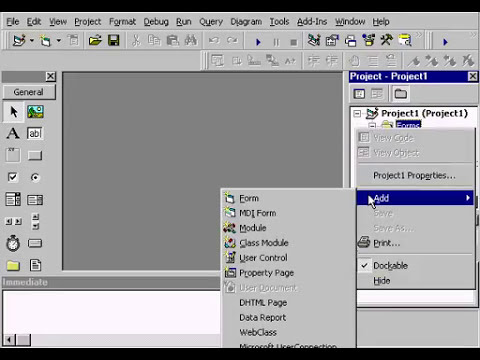This screenshot has width=480, height=360.
Task: Click the Save Project toolbar icon
Action: click(x=114, y=41)
